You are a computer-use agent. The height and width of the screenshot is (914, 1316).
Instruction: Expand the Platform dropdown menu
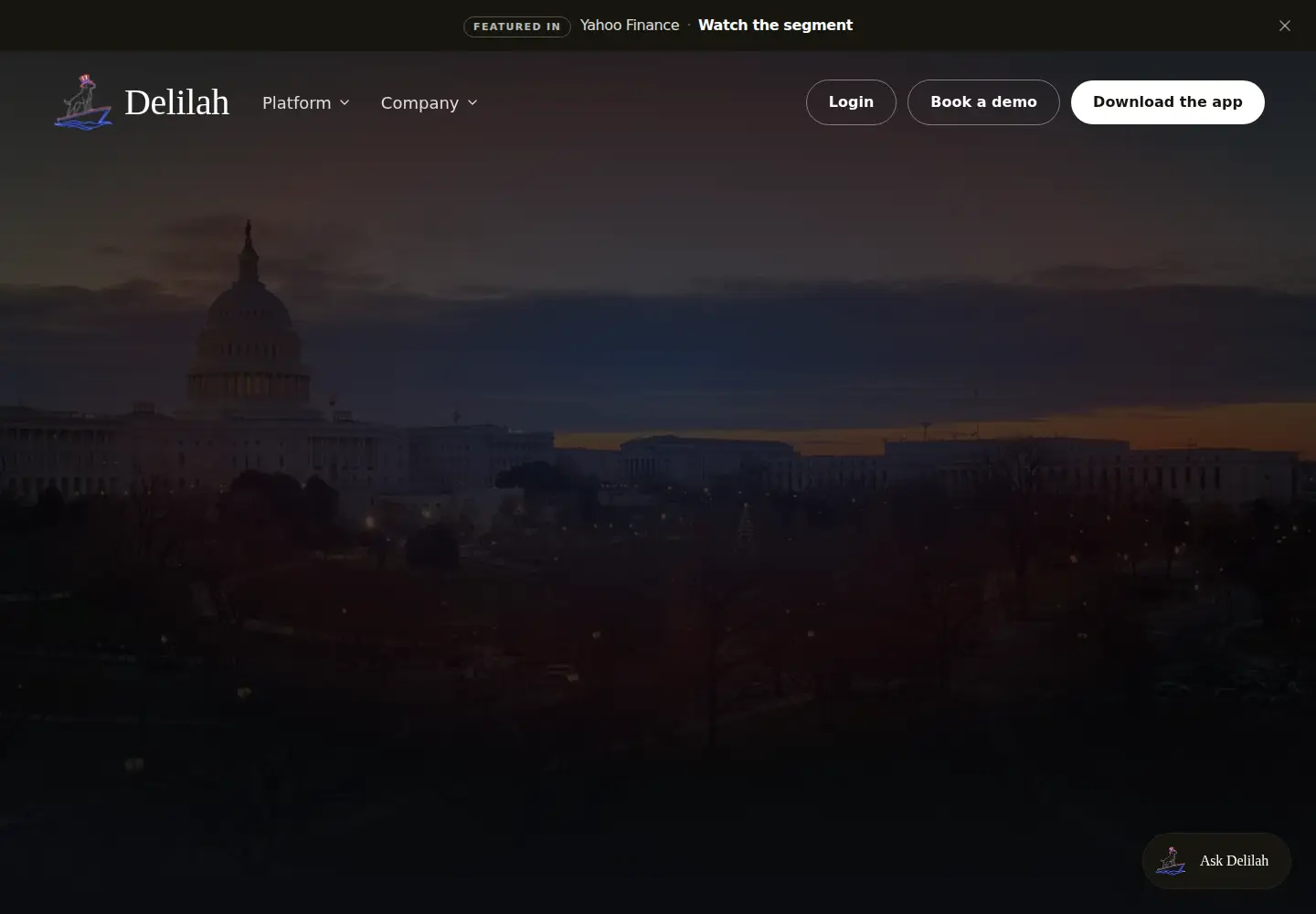[306, 102]
